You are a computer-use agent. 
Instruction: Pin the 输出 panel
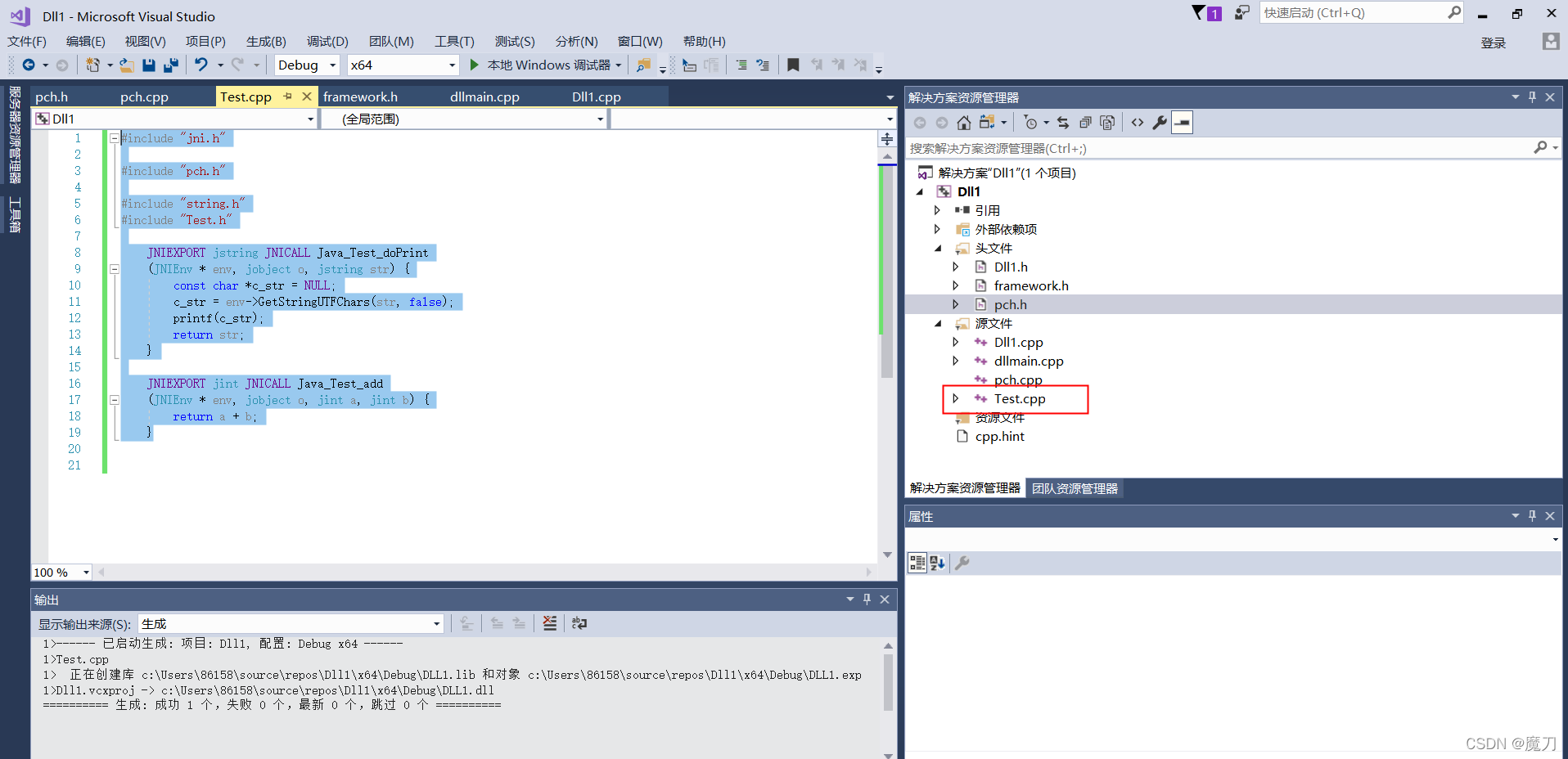pyautogui.click(x=867, y=599)
